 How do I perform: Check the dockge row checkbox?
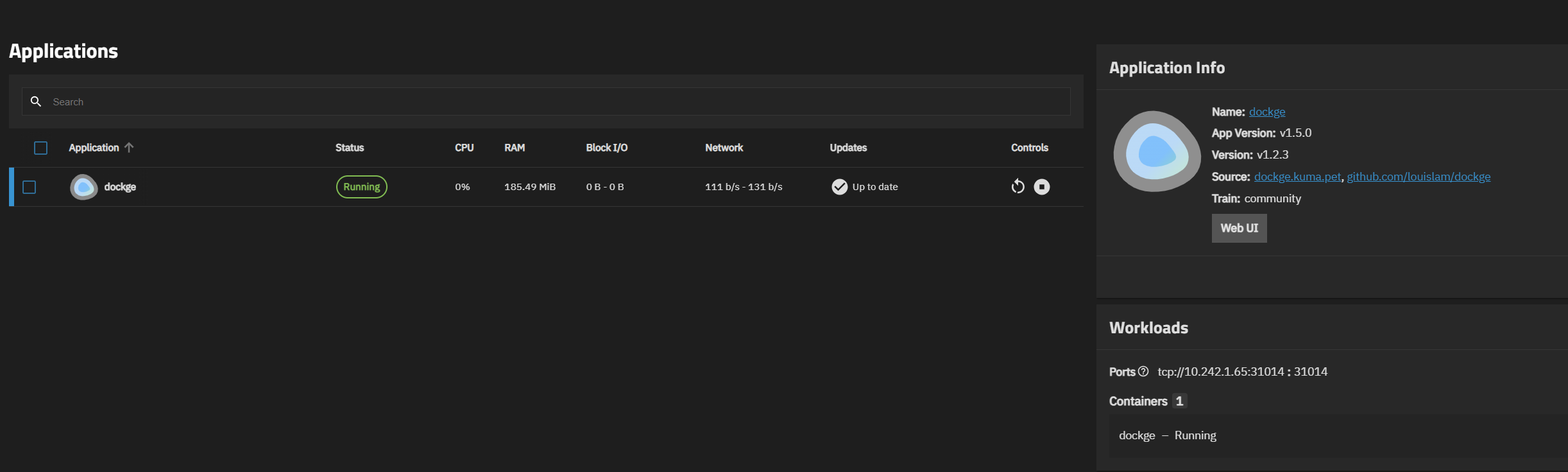[29, 187]
